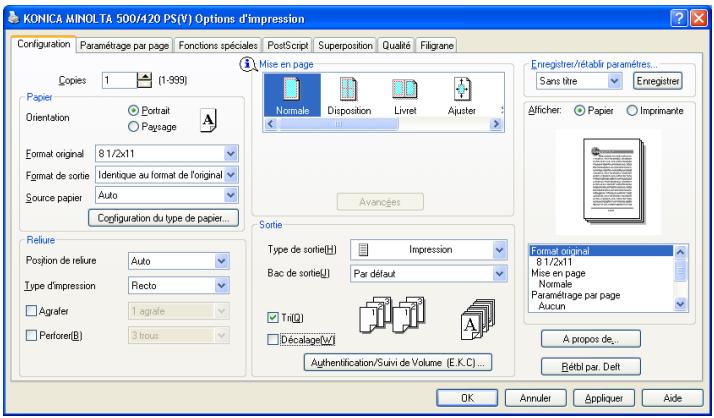The width and height of the screenshot is (714, 418).
Task: Click the Mise en page info icon
Action: click(x=247, y=64)
